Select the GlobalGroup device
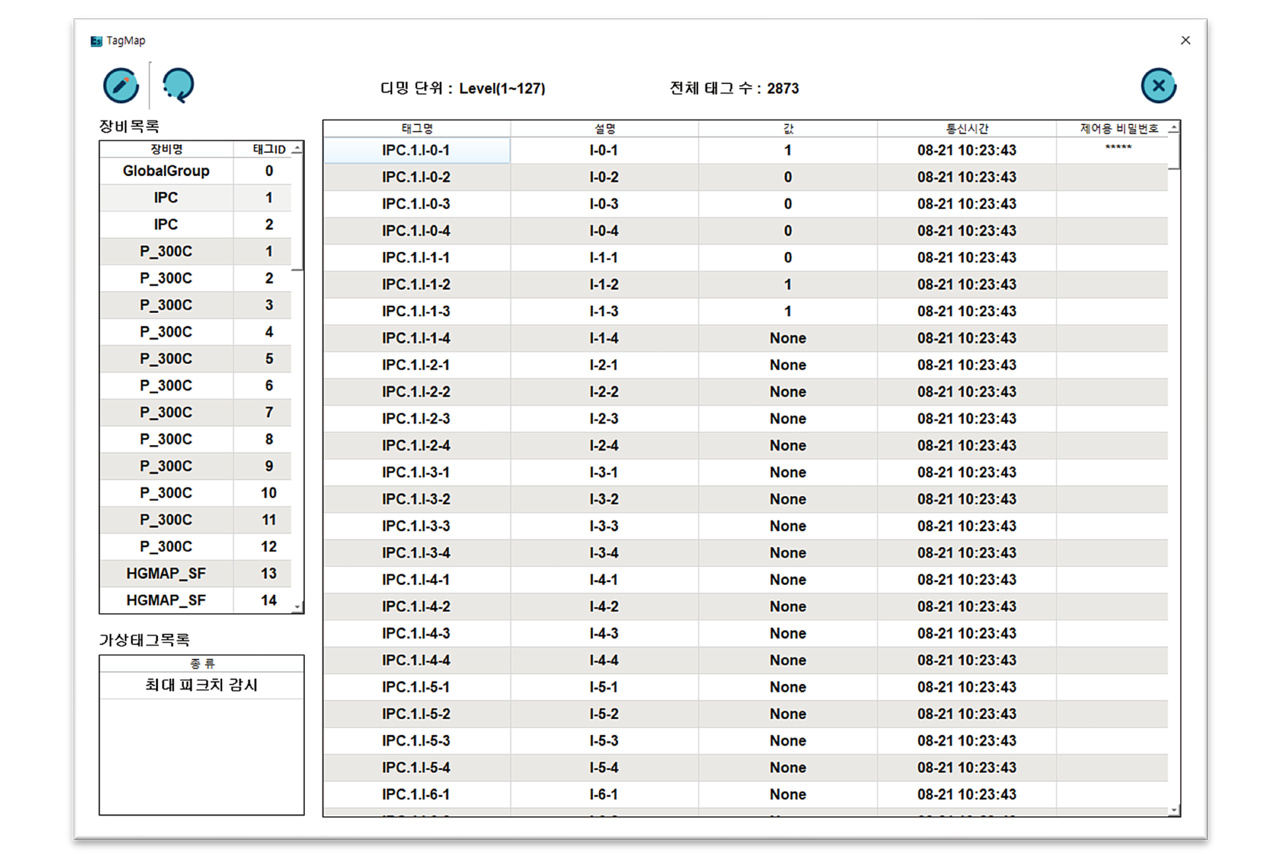Image resolution: width=1280 pixels, height=854 pixels. pyautogui.click(x=196, y=171)
